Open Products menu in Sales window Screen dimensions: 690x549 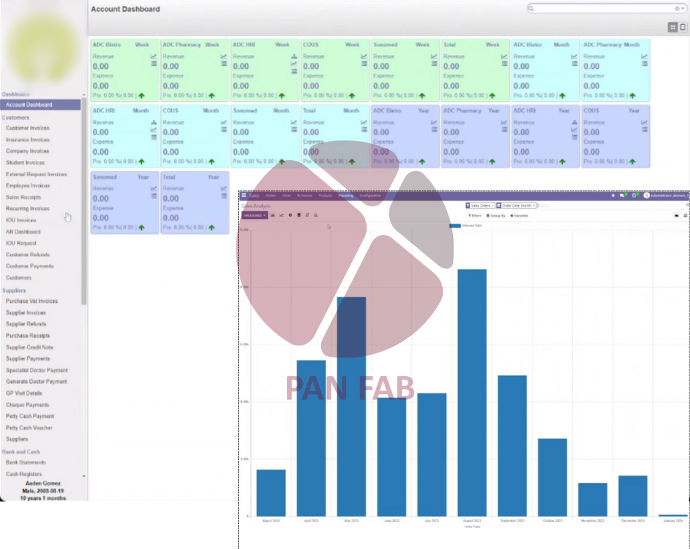(x=325, y=195)
